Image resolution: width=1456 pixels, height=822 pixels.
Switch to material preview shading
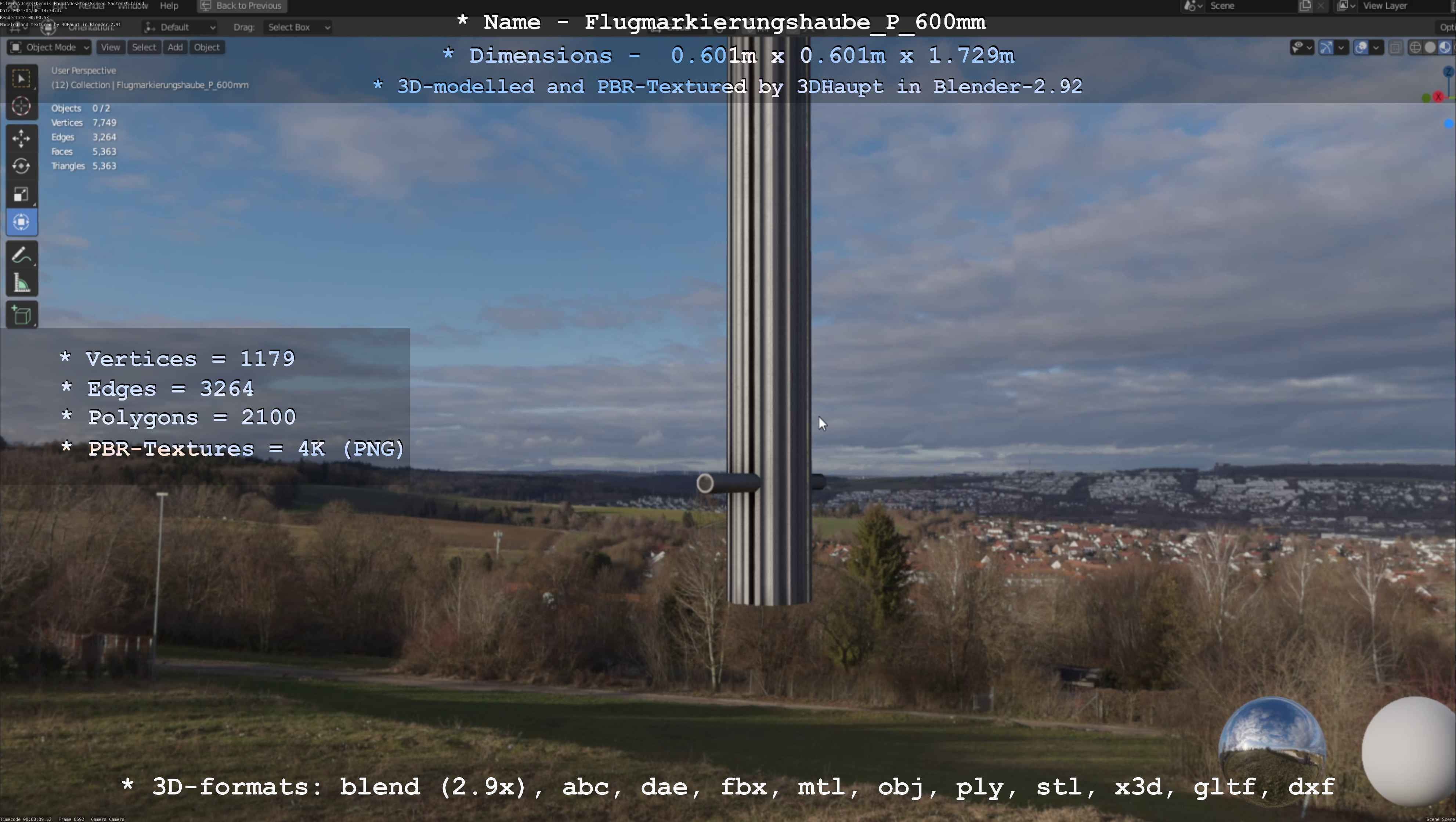[x=1445, y=47]
